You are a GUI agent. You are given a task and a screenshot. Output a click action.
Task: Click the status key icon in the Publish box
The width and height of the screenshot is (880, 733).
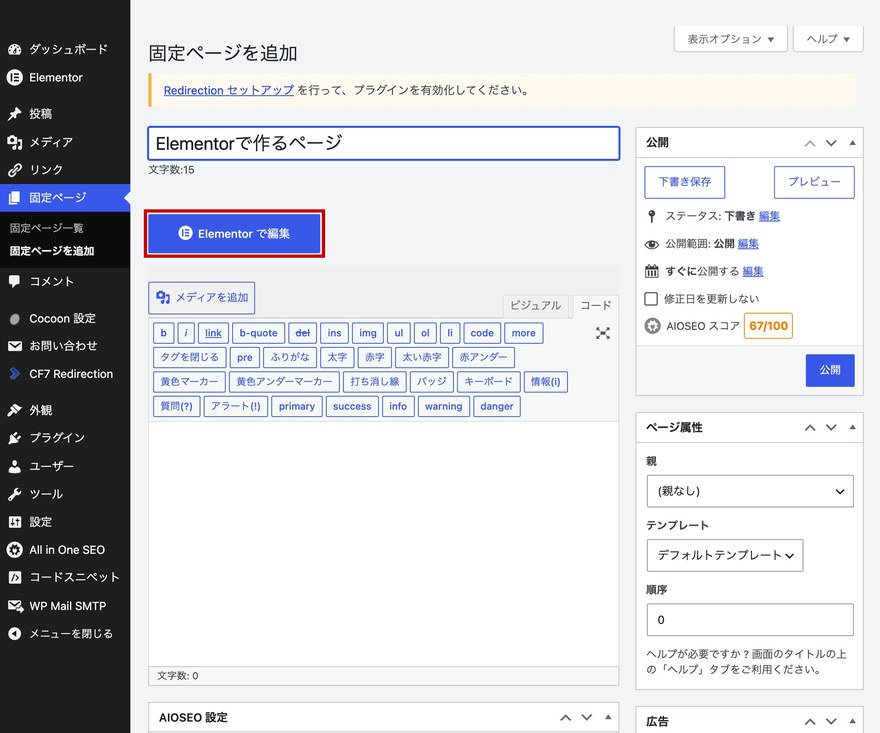coord(652,216)
